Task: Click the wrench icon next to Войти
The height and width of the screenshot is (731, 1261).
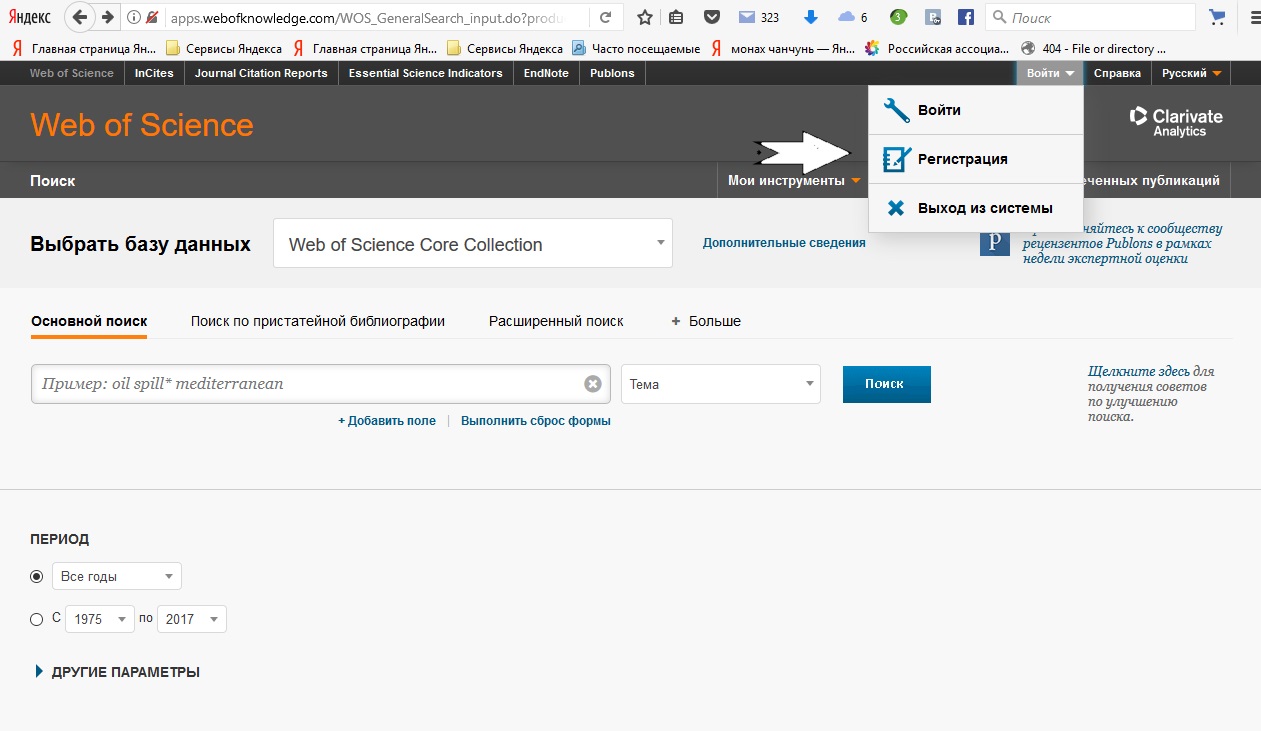Action: click(x=897, y=110)
